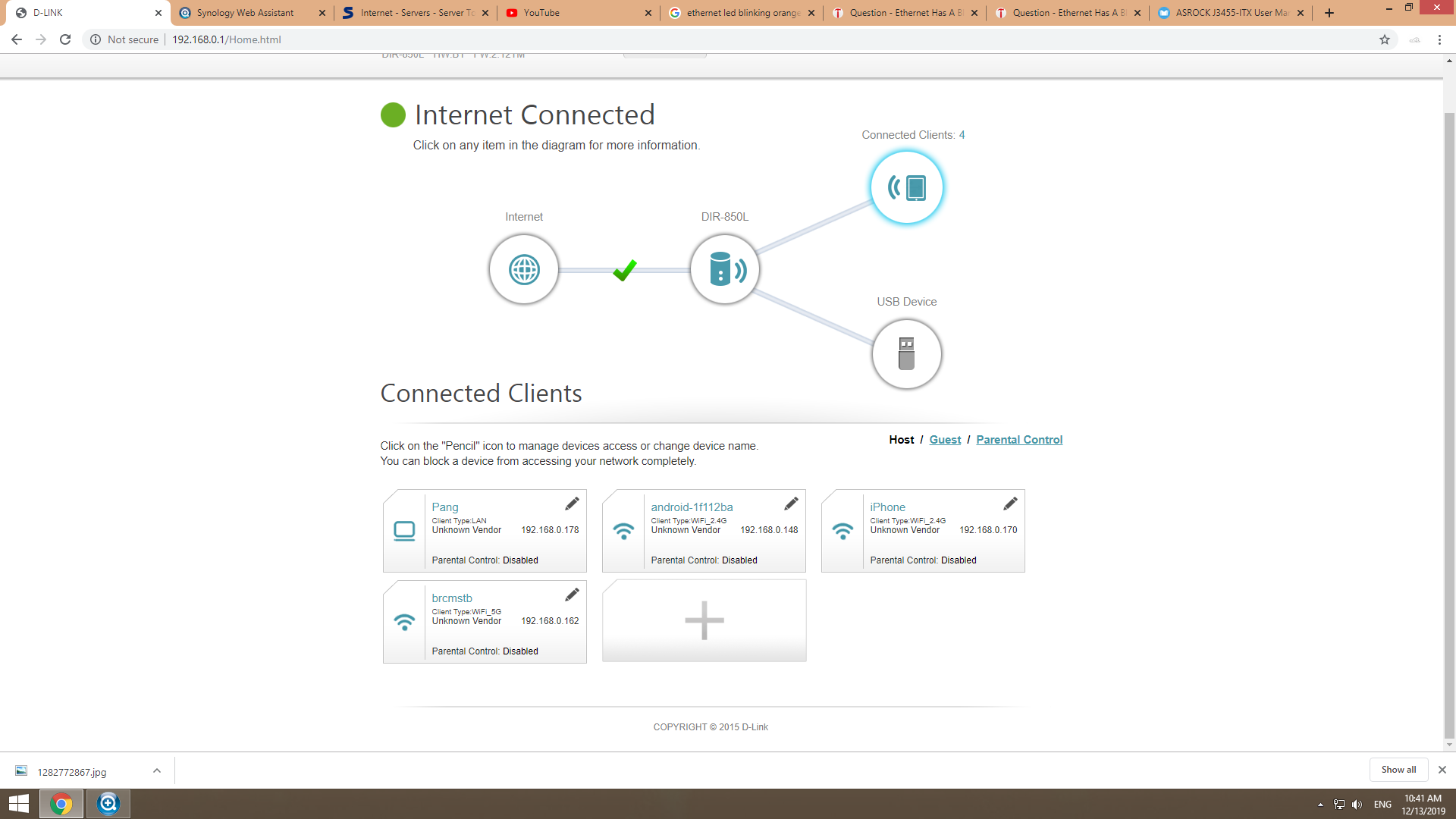Image resolution: width=1456 pixels, height=819 pixels.
Task: Open the Parental Control link
Action: click(1019, 440)
